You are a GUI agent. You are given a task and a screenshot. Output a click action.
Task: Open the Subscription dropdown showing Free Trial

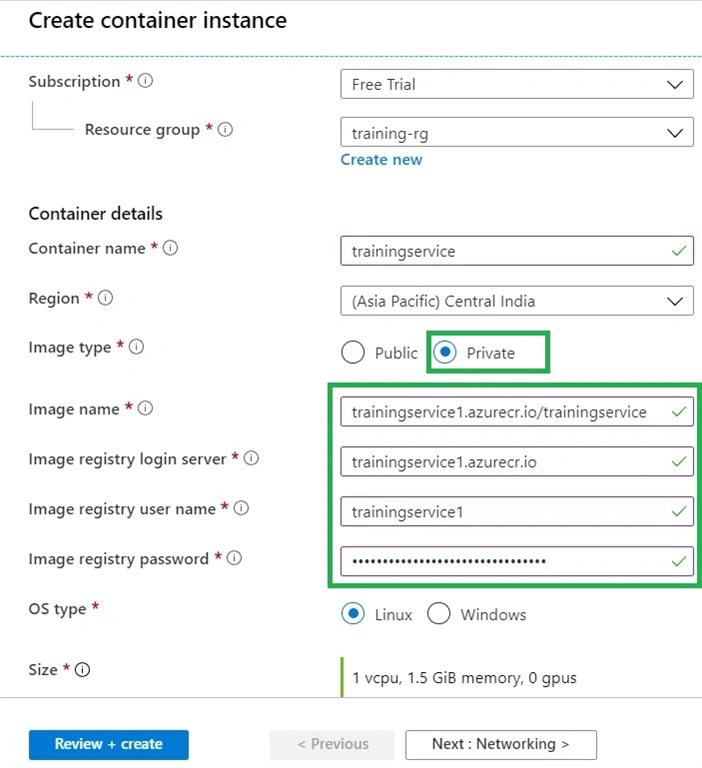coord(517,84)
